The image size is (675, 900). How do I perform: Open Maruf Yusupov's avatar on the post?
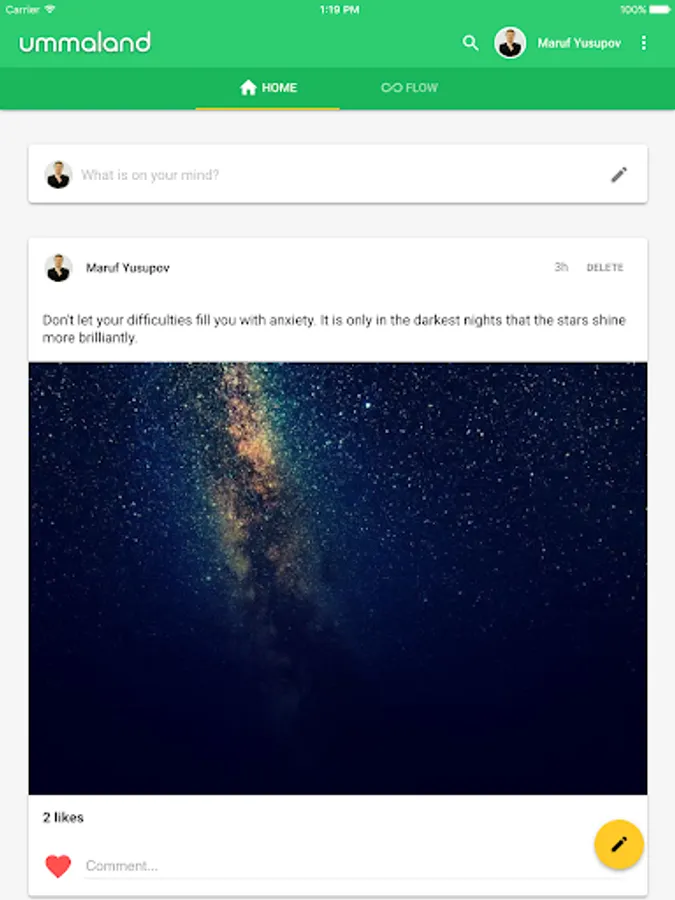[58, 267]
